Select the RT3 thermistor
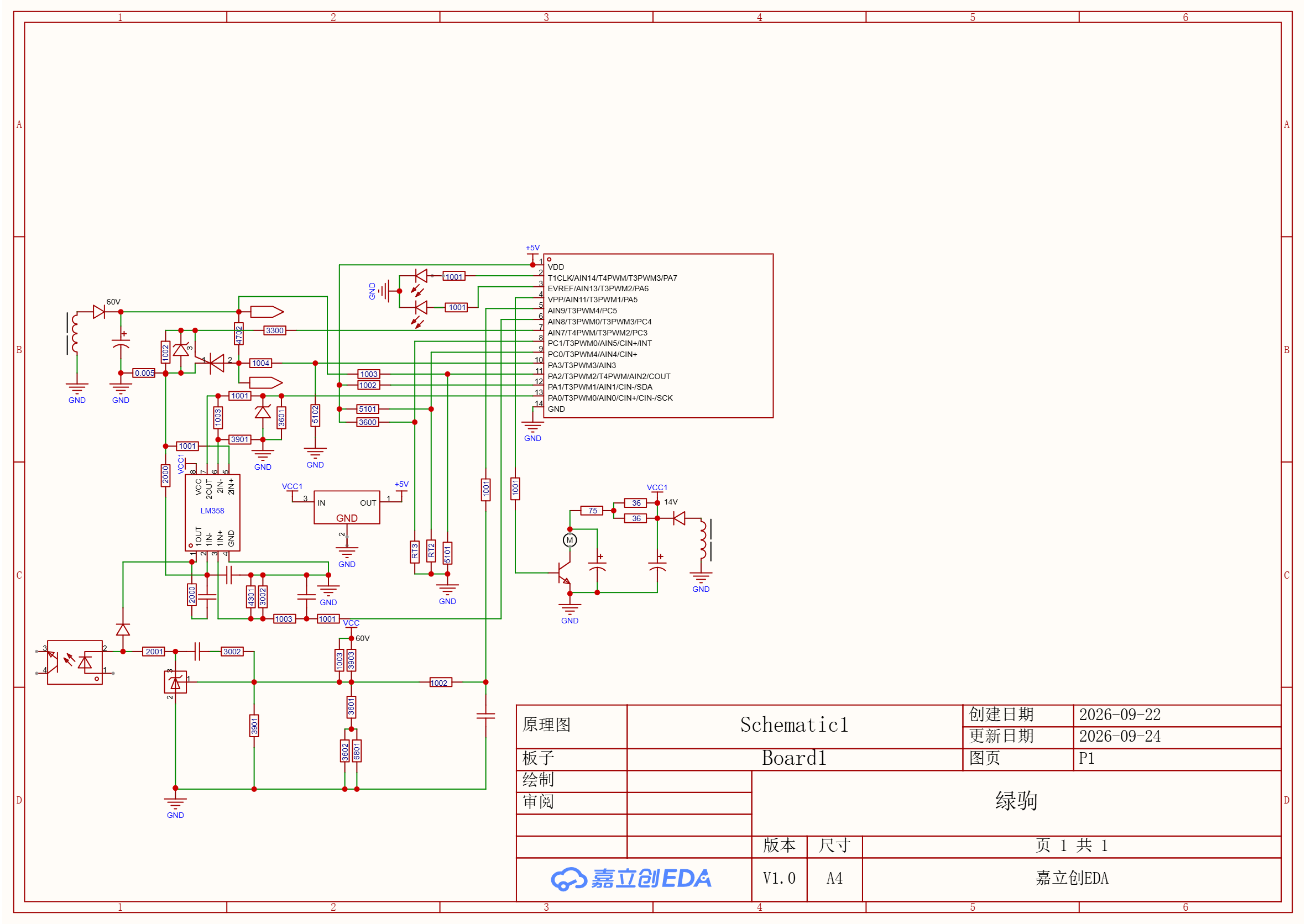Image resolution: width=1306 pixels, height=924 pixels. pyautogui.click(x=415, y=552)
